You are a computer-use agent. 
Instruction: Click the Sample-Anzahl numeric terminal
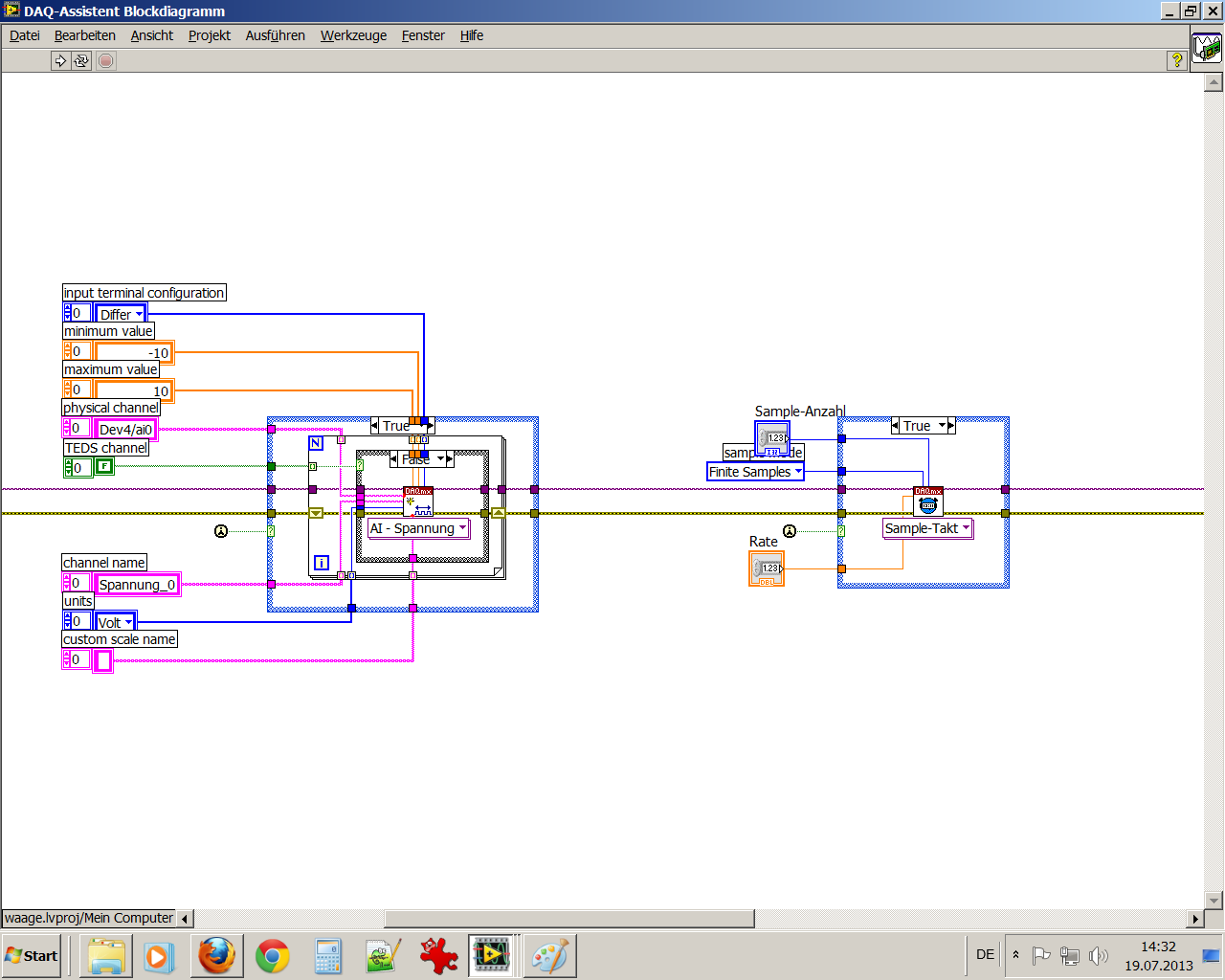pyautogui.click(x=772, y=438)
